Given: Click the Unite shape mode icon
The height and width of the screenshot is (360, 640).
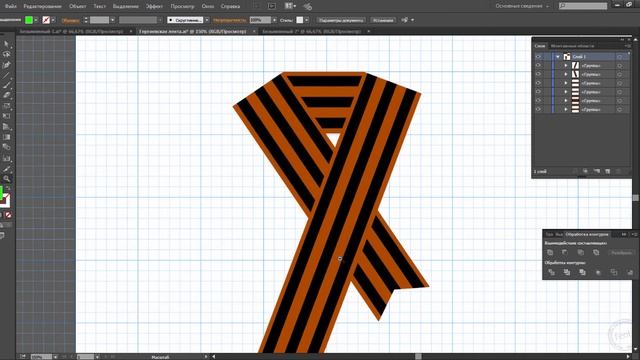Looking at the screenshot, I should [x=550, y=253].
